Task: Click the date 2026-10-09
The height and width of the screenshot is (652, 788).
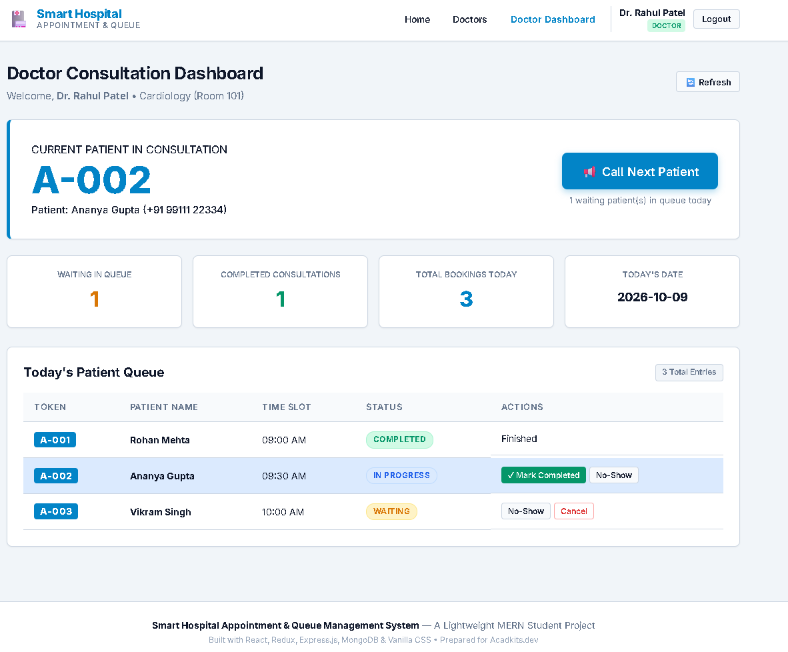Action: coord(652,297)
